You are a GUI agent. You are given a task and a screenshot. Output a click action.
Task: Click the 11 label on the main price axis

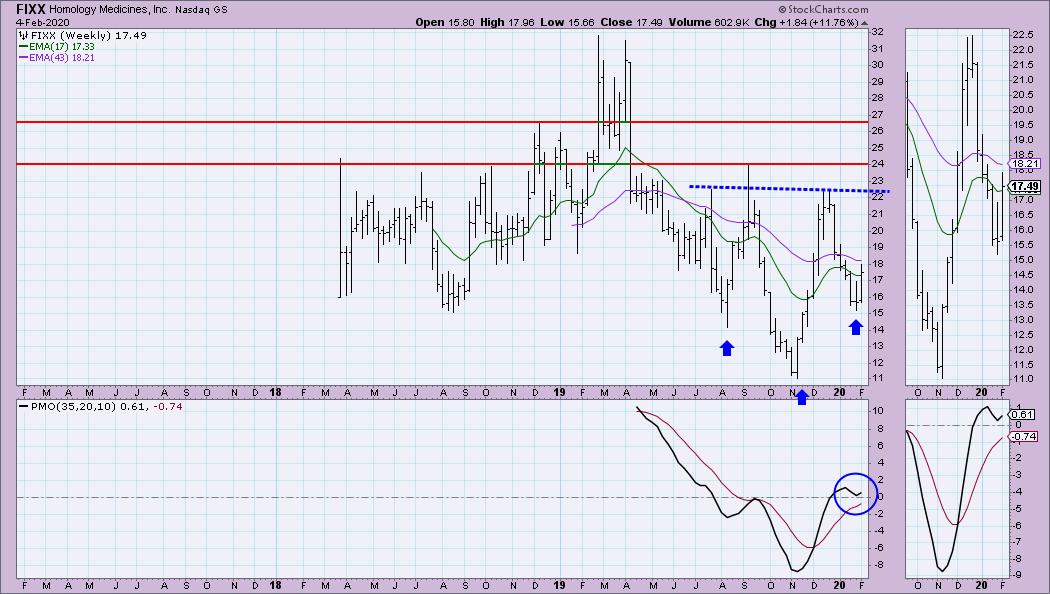(x=877, y=378)
